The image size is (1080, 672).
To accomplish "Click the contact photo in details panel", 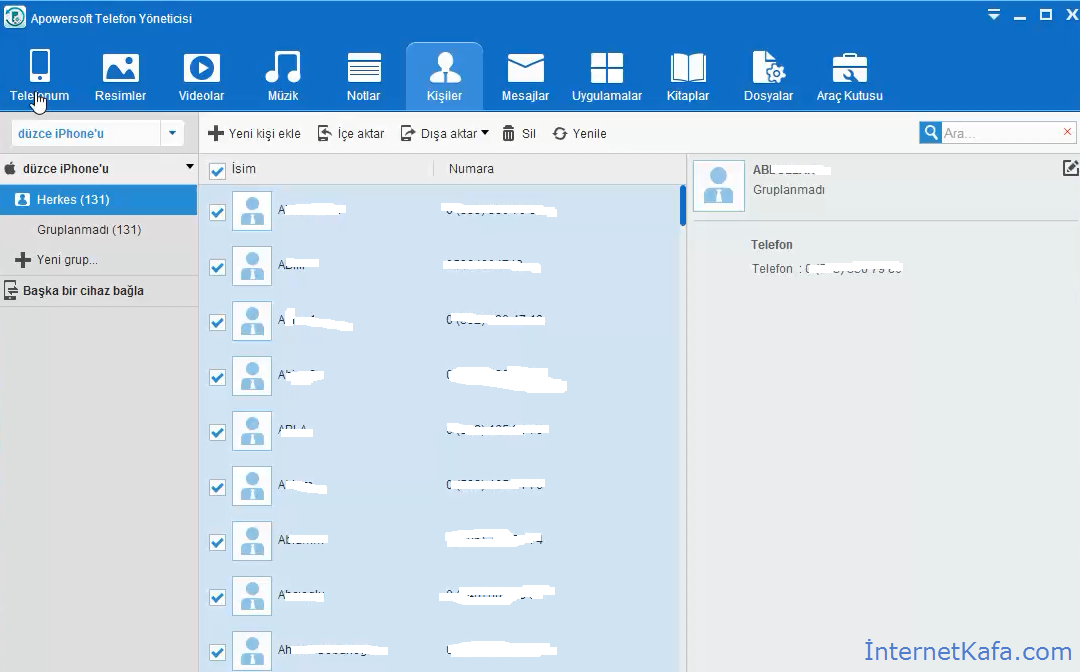I will pyautogui.click(x=718, y=186).
